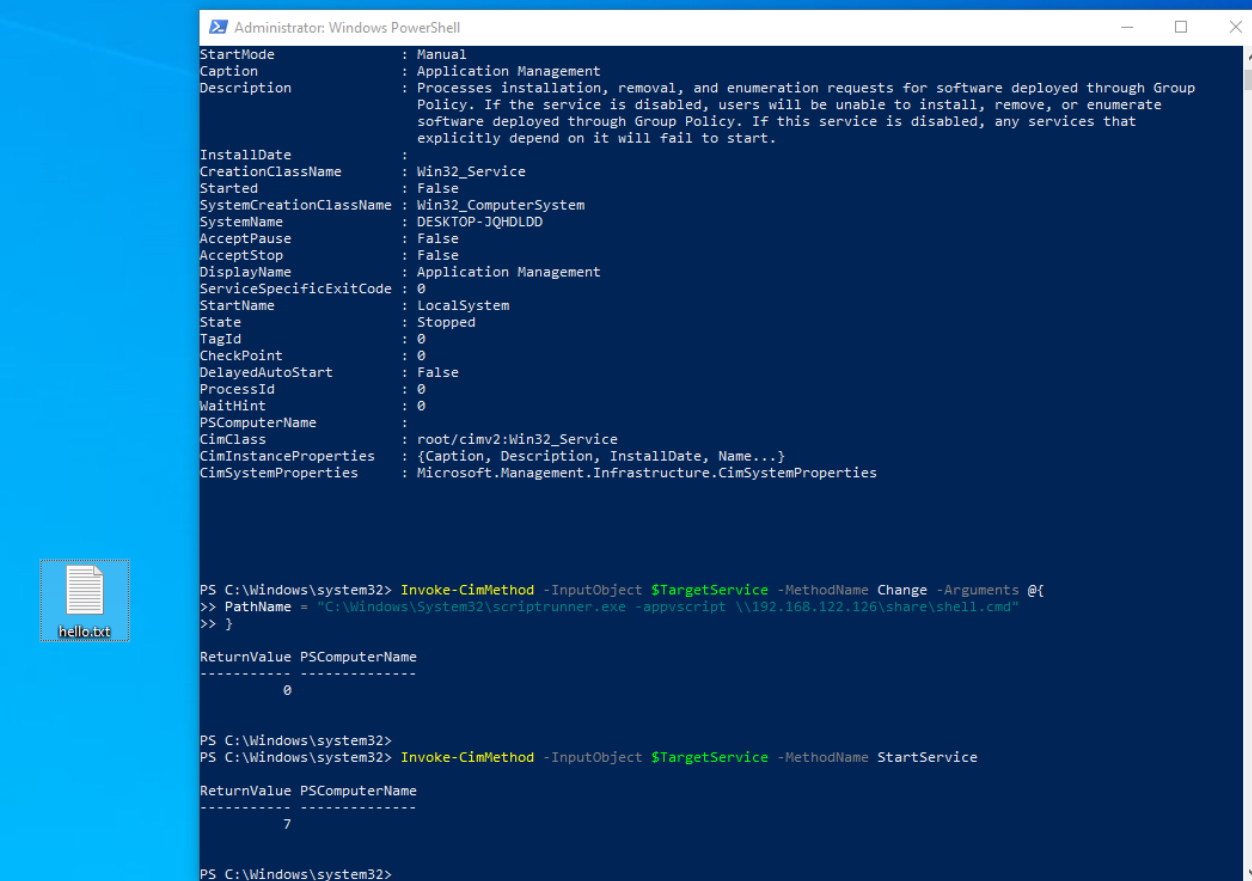Screen dimensions: 1252x881
Task: Click the ReturnValue 0 result
Action: [287, 690]
